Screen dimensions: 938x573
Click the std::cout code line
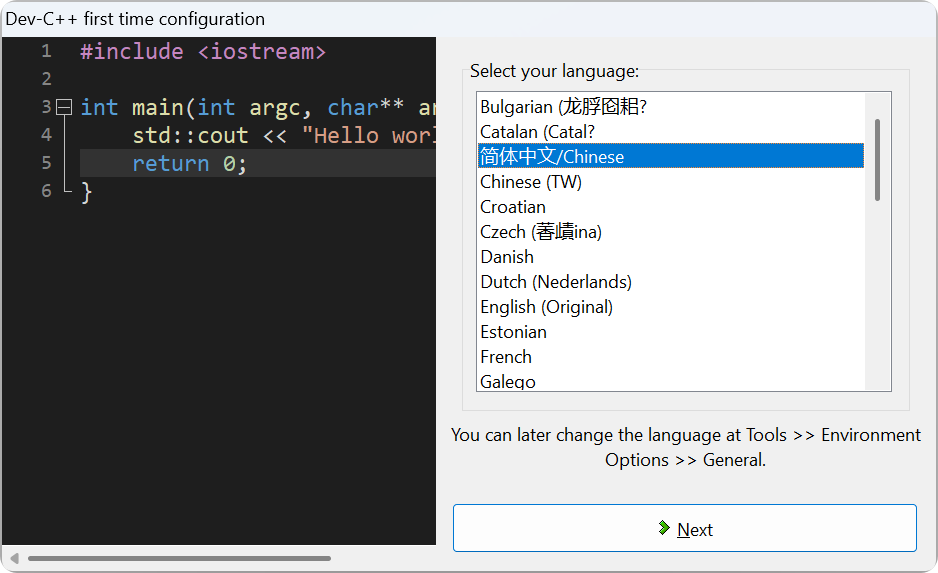click(x=284, y=136)
